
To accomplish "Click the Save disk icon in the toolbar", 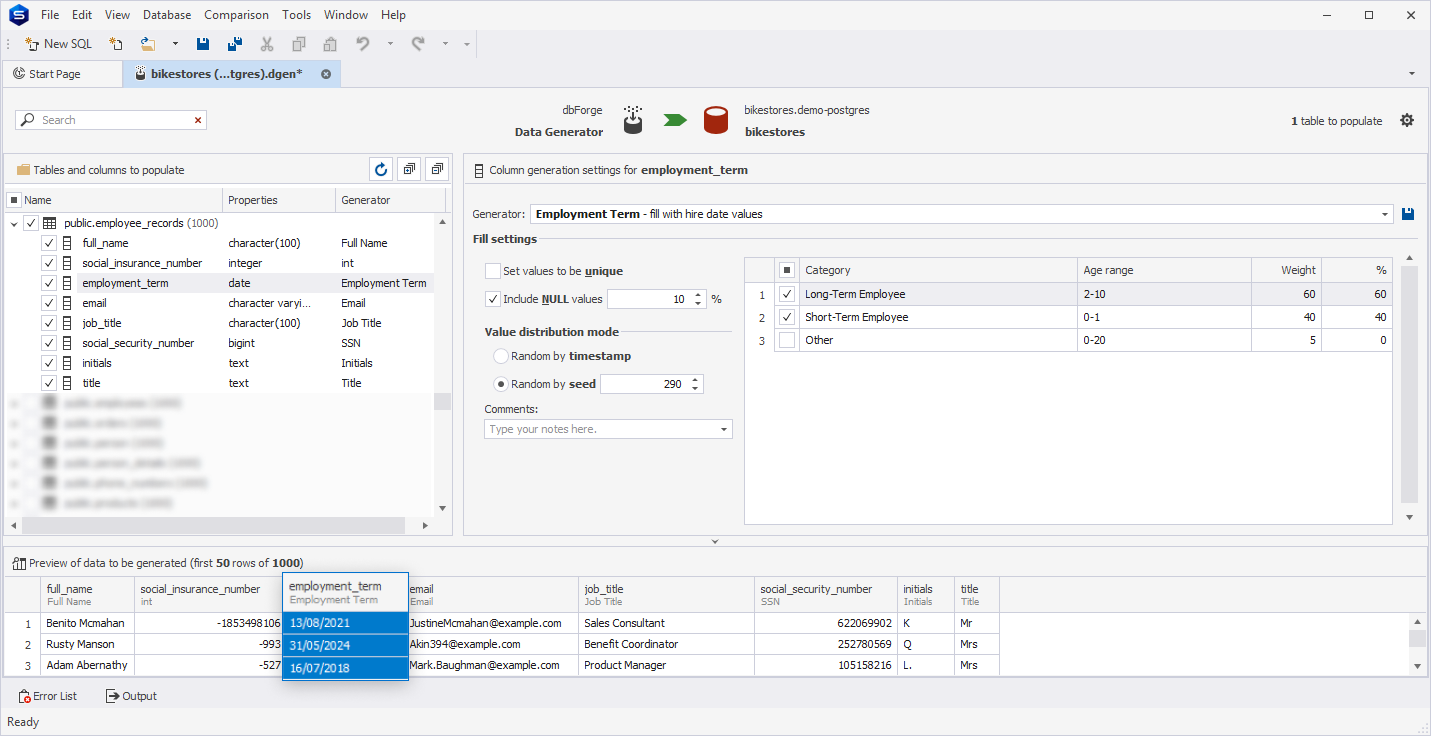I will click(x=203, y=44).
